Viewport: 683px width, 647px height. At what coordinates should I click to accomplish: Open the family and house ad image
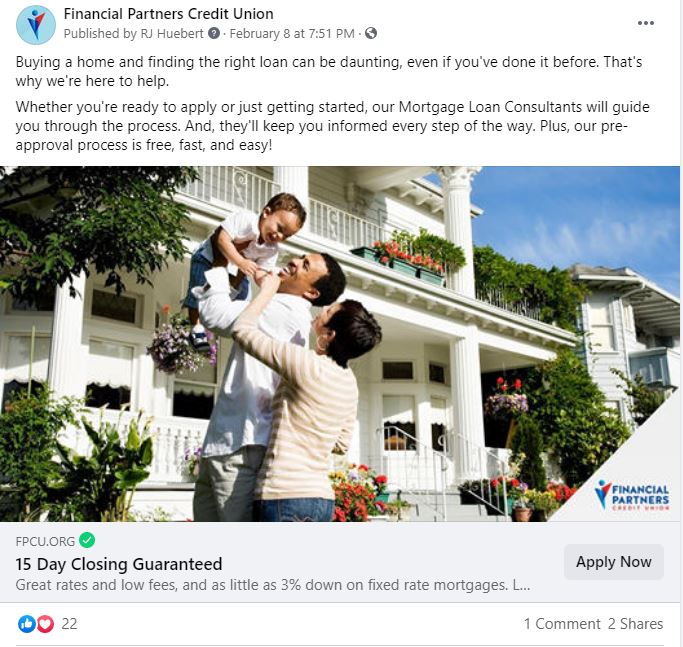tap(340, 344)
